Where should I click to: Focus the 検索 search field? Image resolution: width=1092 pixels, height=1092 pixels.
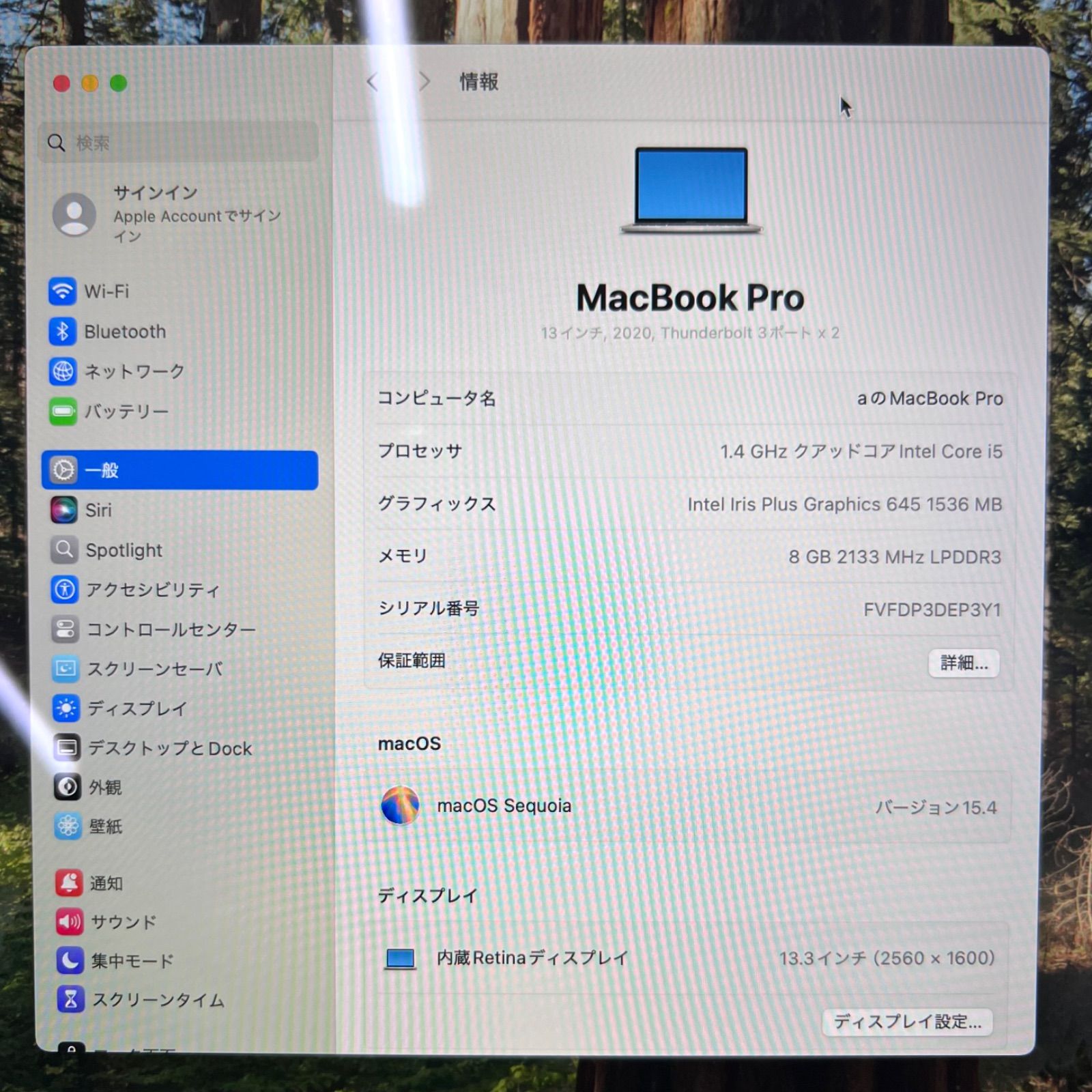tap(179, 143)
